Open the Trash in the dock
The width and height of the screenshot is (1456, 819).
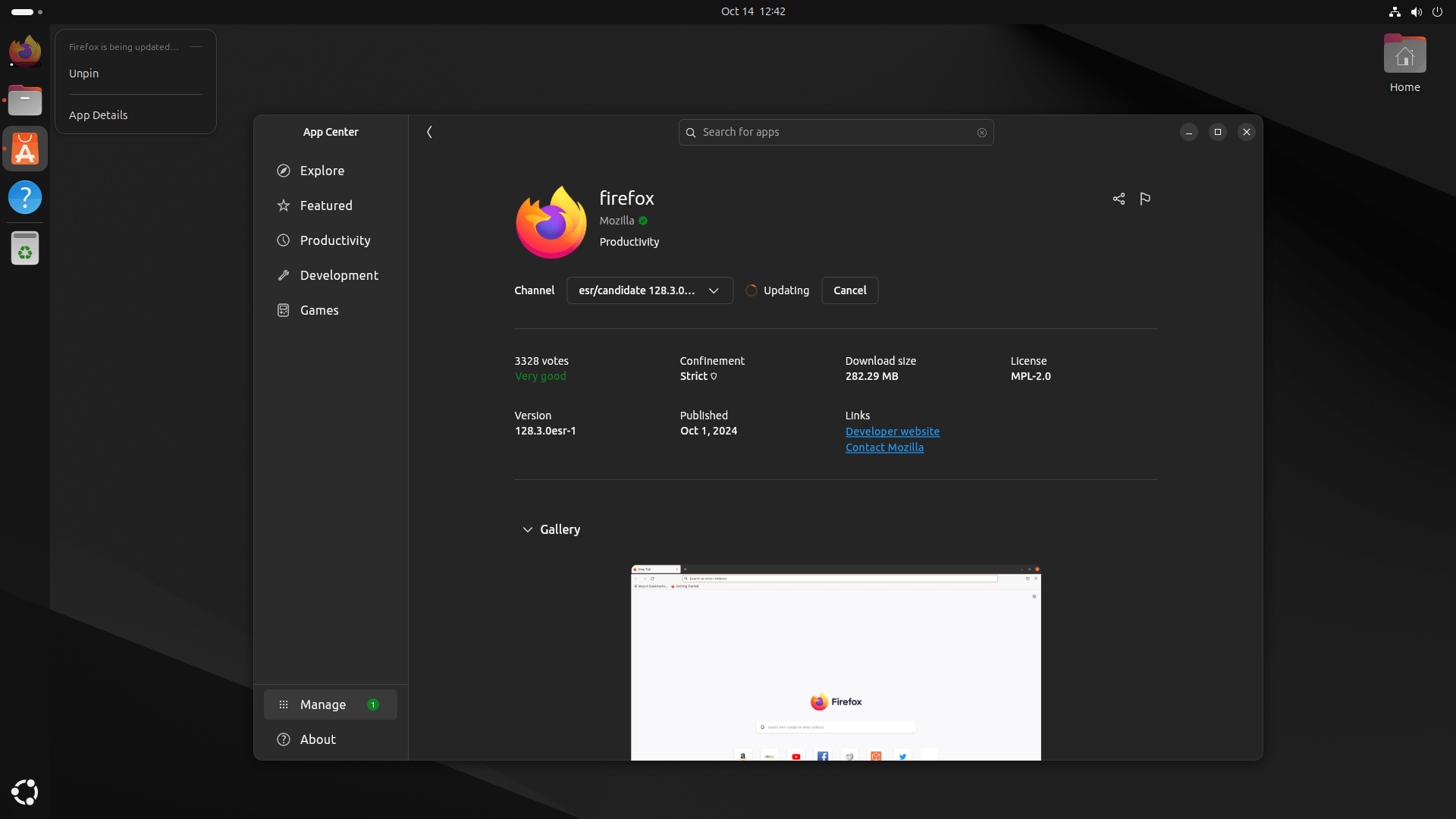pos(25,248)
